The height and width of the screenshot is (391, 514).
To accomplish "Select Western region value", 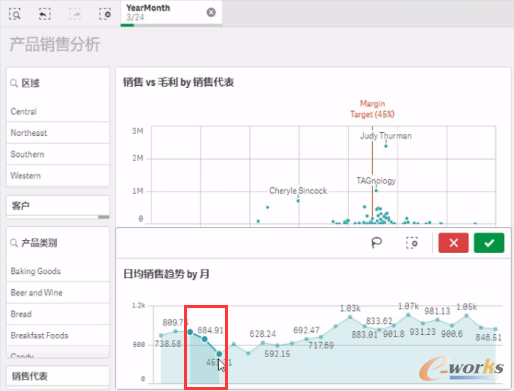I will (x=58, y=175).
